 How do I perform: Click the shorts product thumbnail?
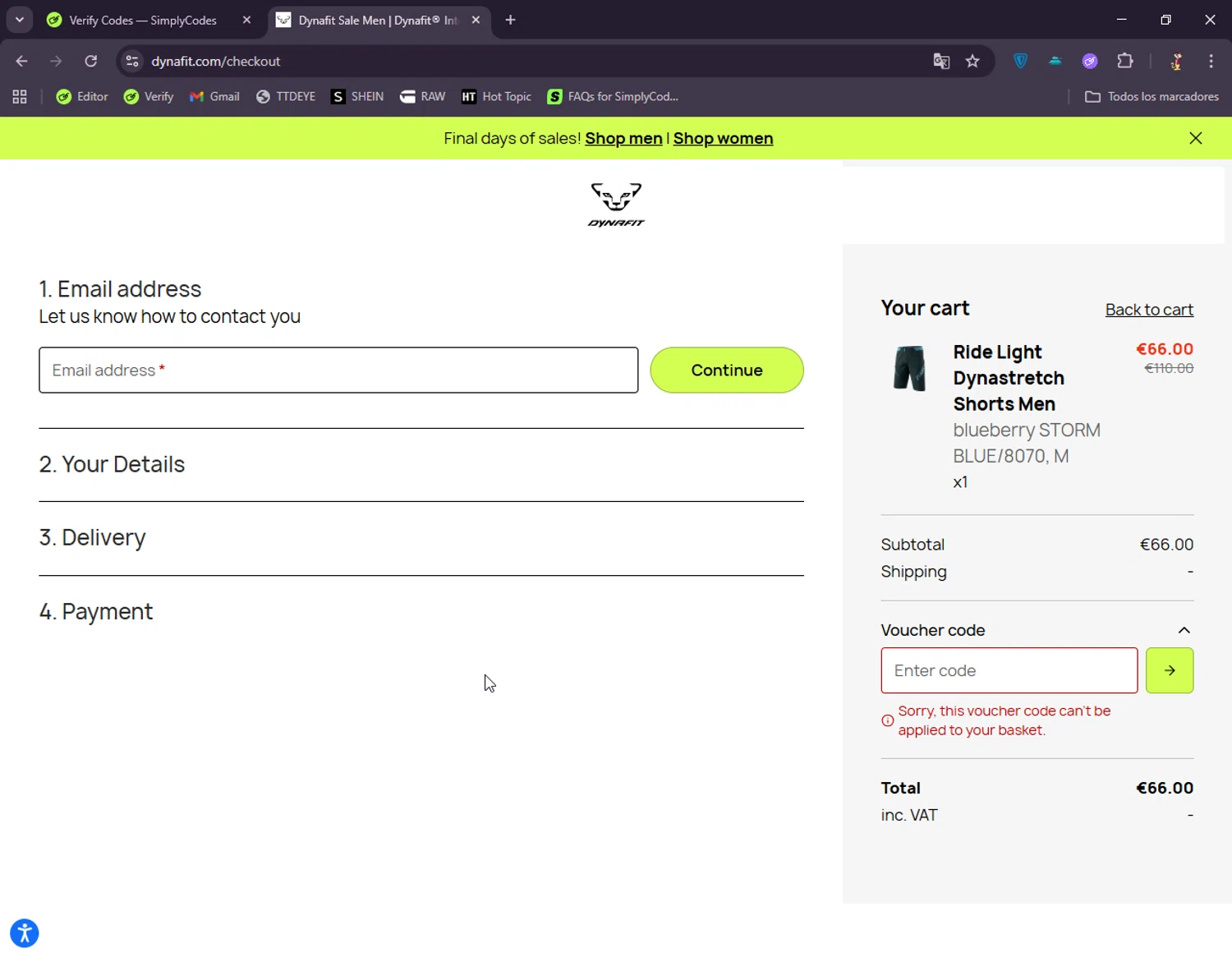click(909, 367)
